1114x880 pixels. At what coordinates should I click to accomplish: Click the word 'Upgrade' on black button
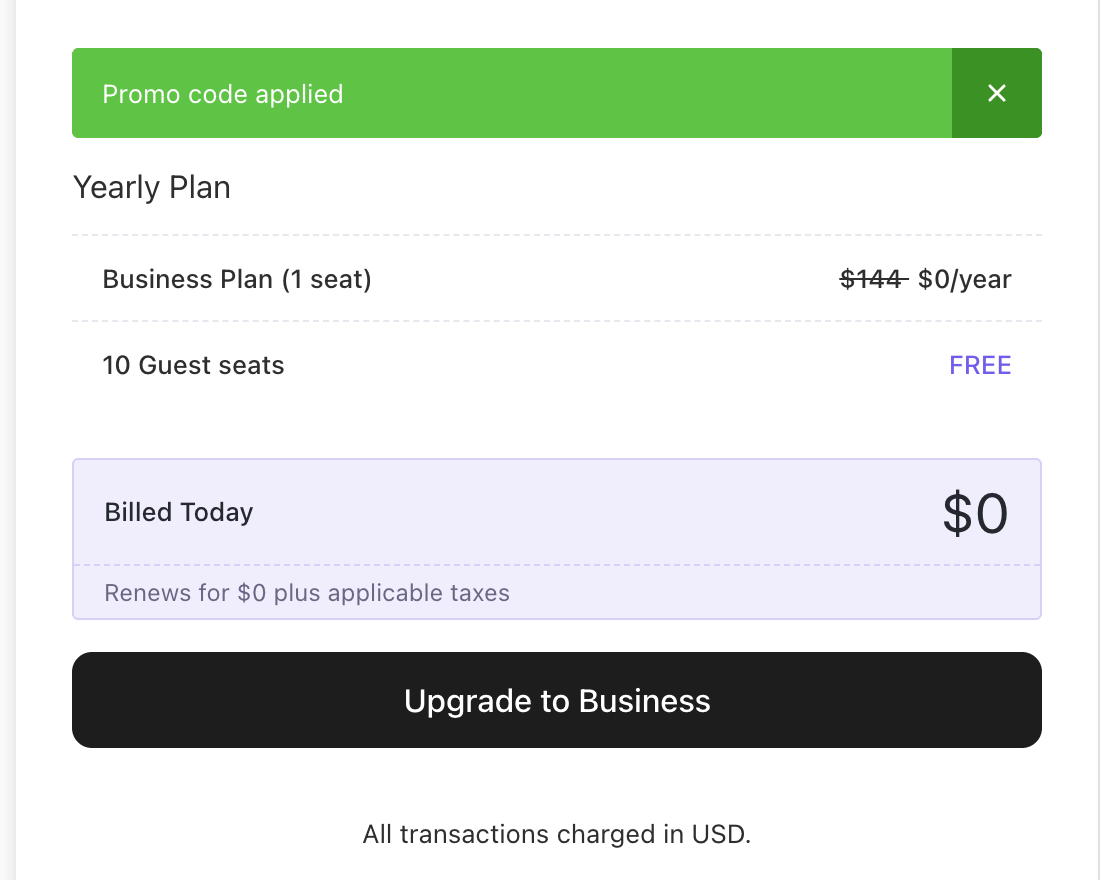[468, 700]
